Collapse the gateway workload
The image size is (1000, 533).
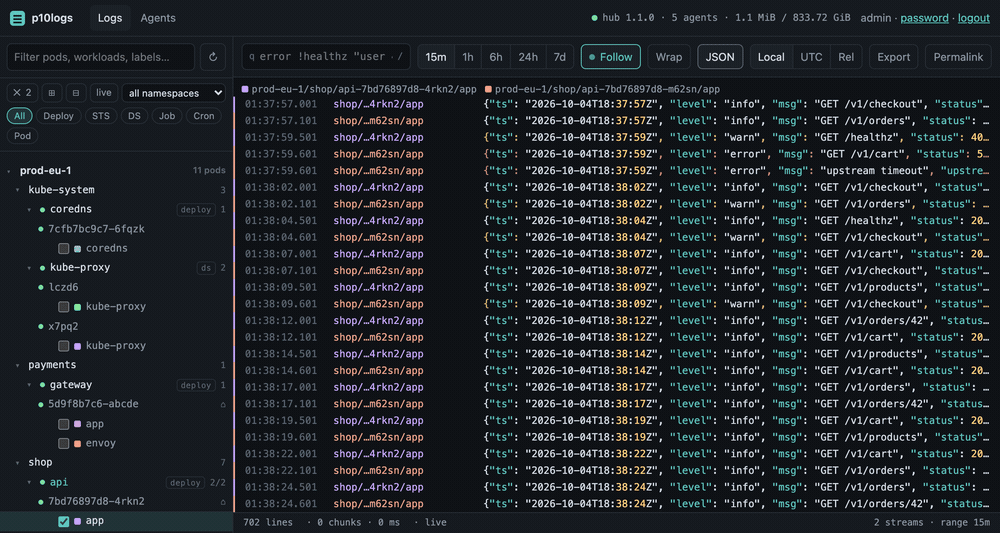tap(29, 385)
